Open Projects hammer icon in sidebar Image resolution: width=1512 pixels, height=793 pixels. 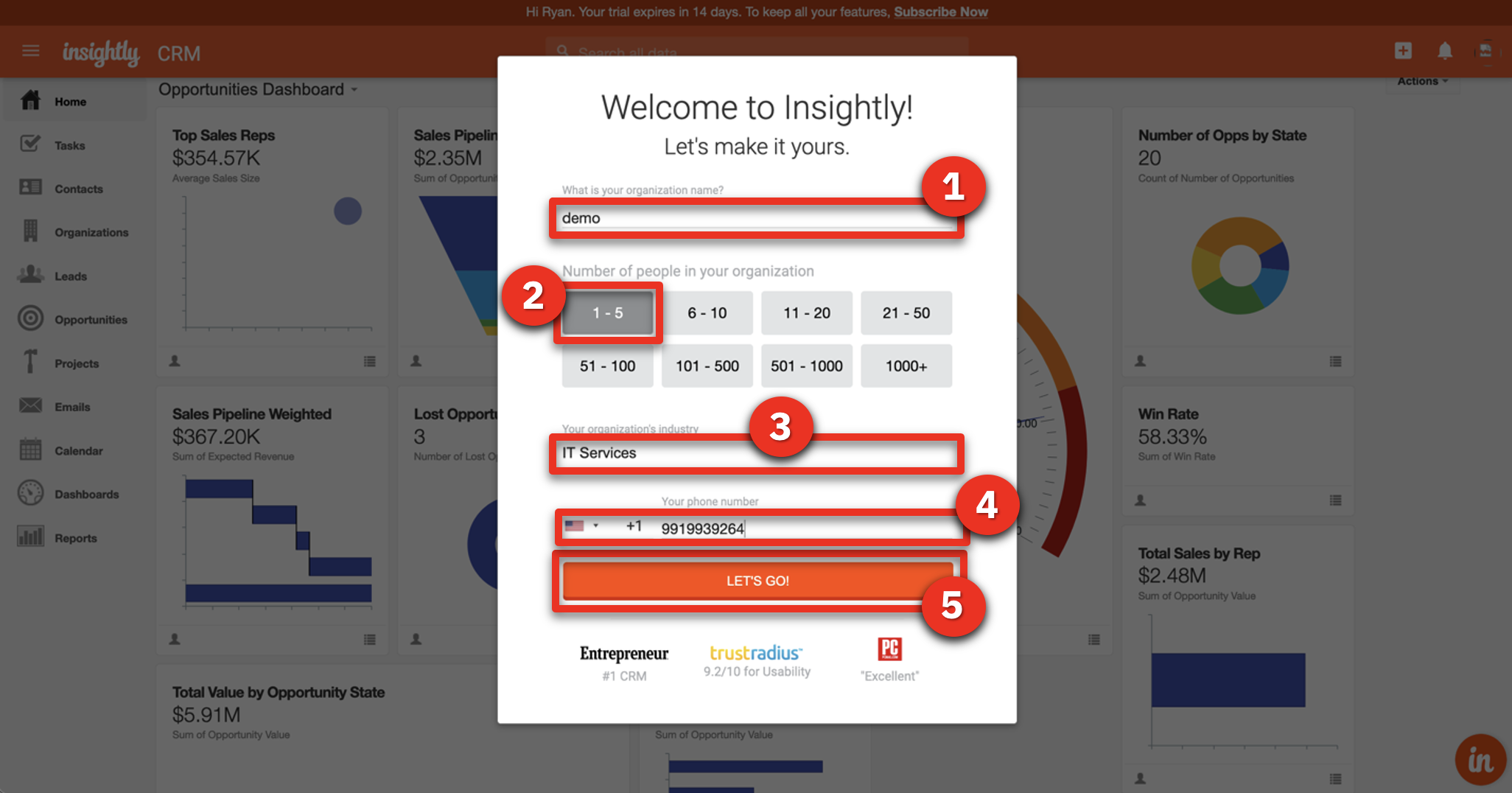[30, 361]
